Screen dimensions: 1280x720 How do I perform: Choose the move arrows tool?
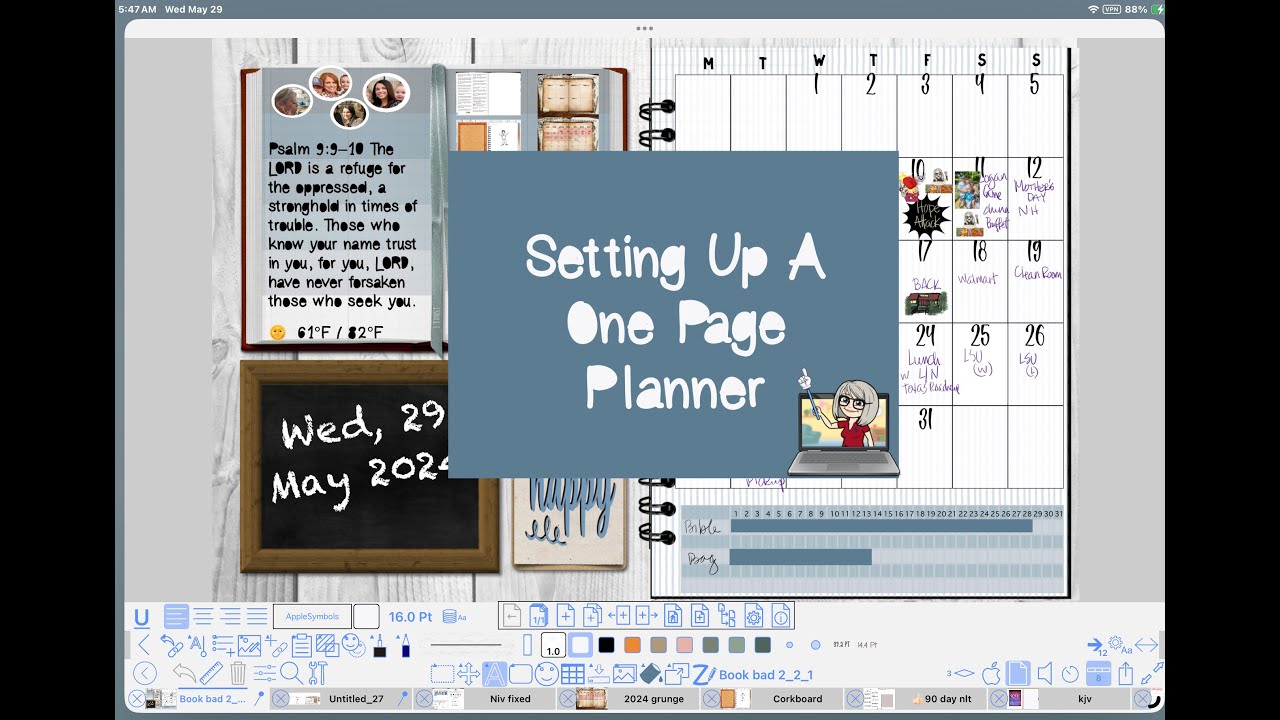pyautogui.click(x=468, y=674)
